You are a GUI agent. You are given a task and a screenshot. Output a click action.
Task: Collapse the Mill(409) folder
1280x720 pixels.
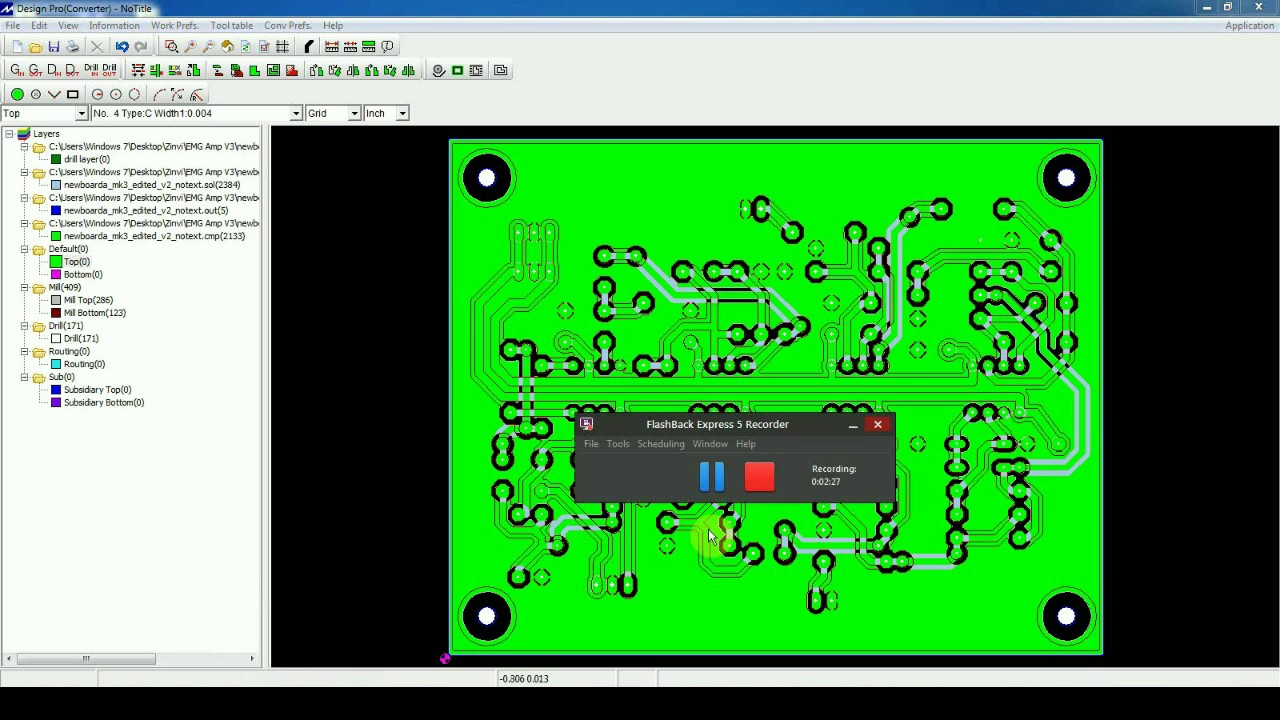coord(25,287)
